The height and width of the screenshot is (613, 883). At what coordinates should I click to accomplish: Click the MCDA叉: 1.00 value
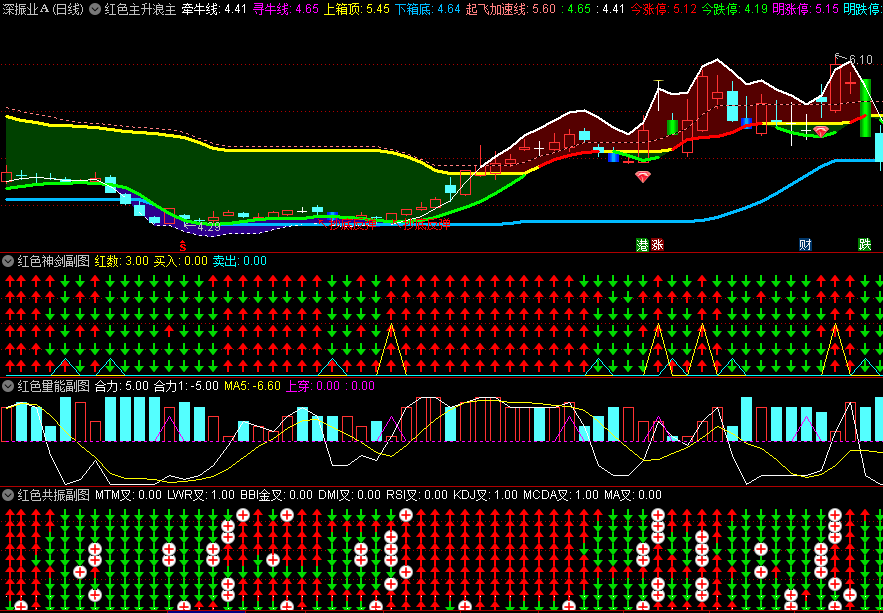pyautogui.click(x=561, y=495)
